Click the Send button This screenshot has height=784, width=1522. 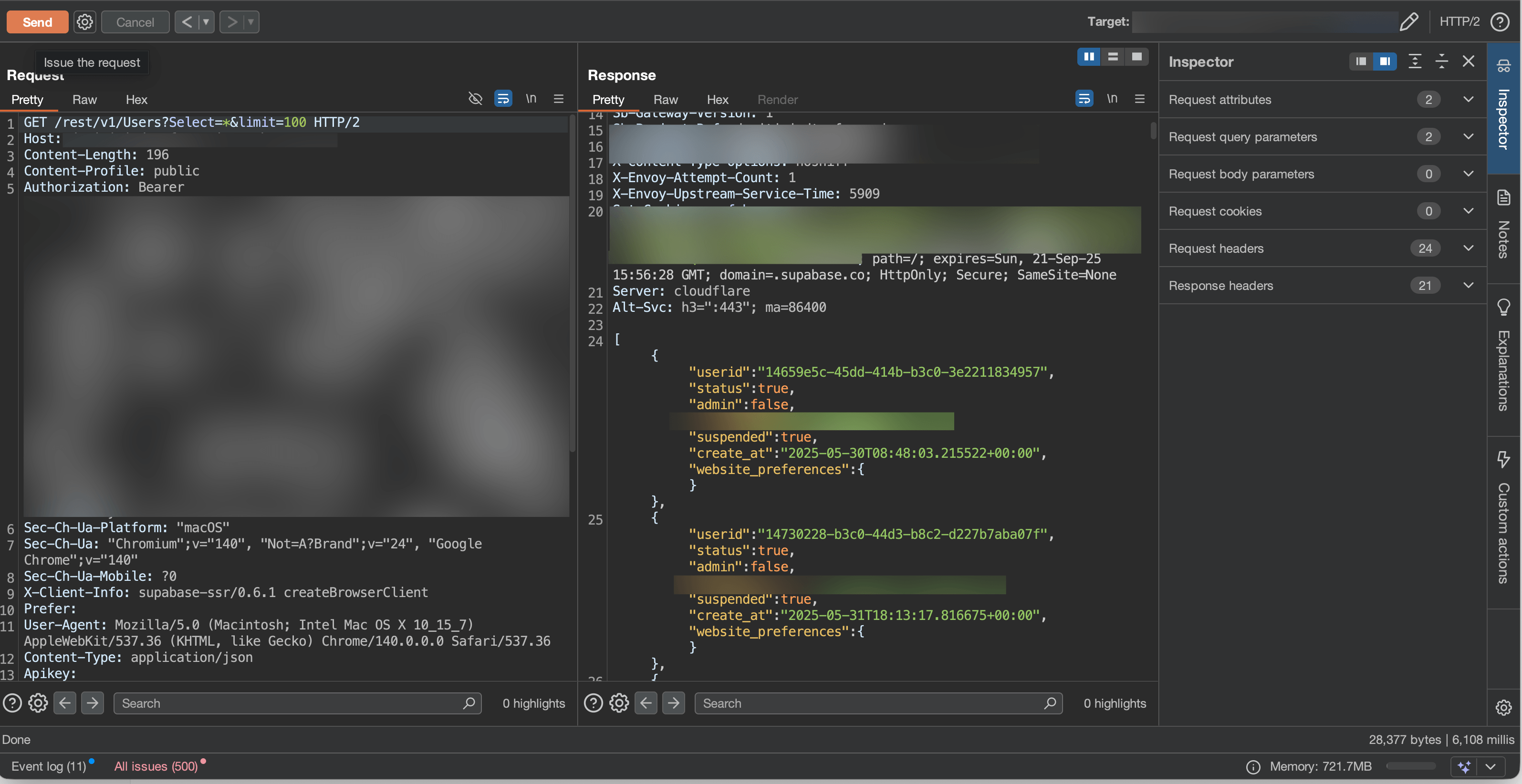(x=37, y=22)
